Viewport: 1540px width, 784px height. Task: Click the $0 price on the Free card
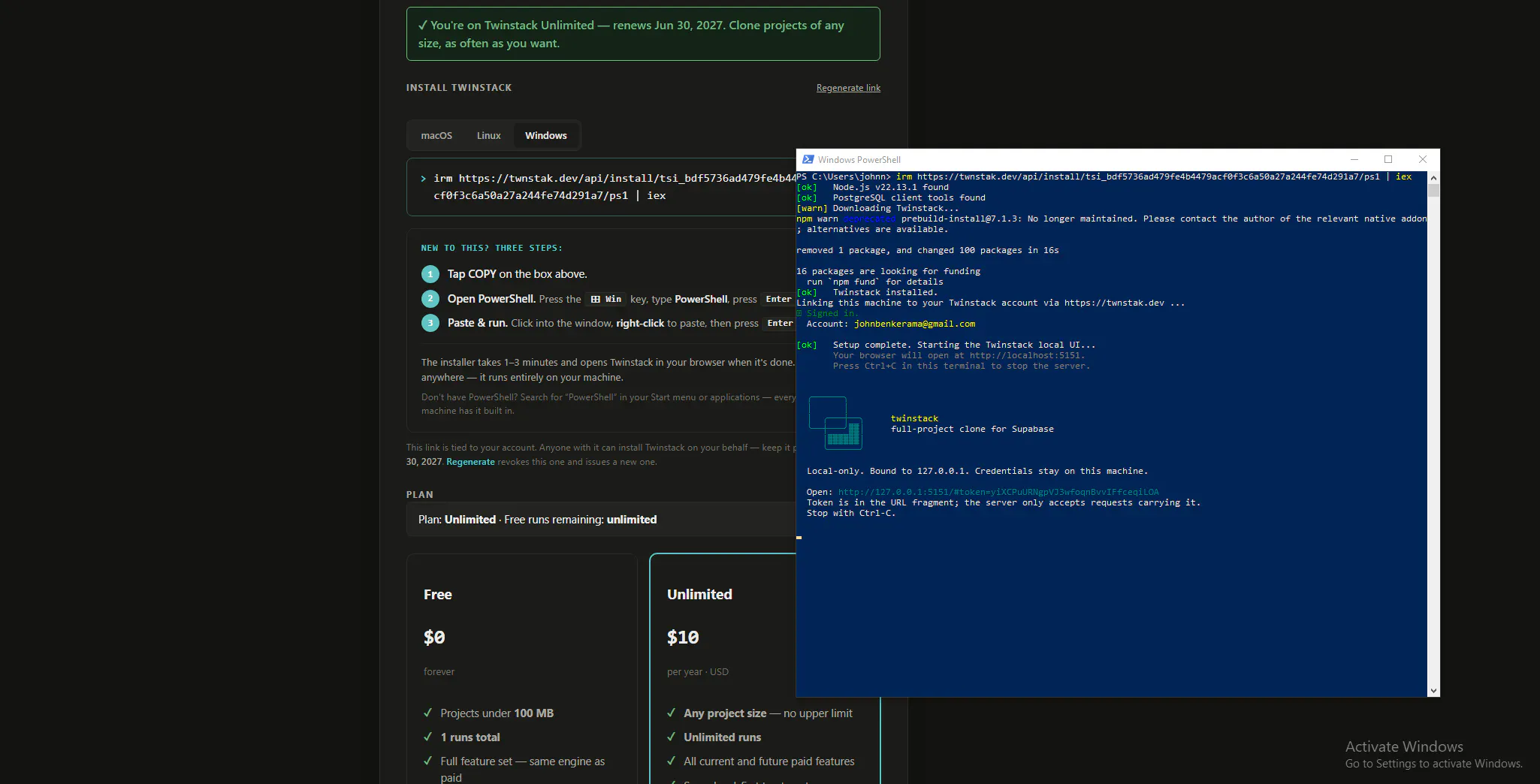pyautogui.click(x=434, y=638)
